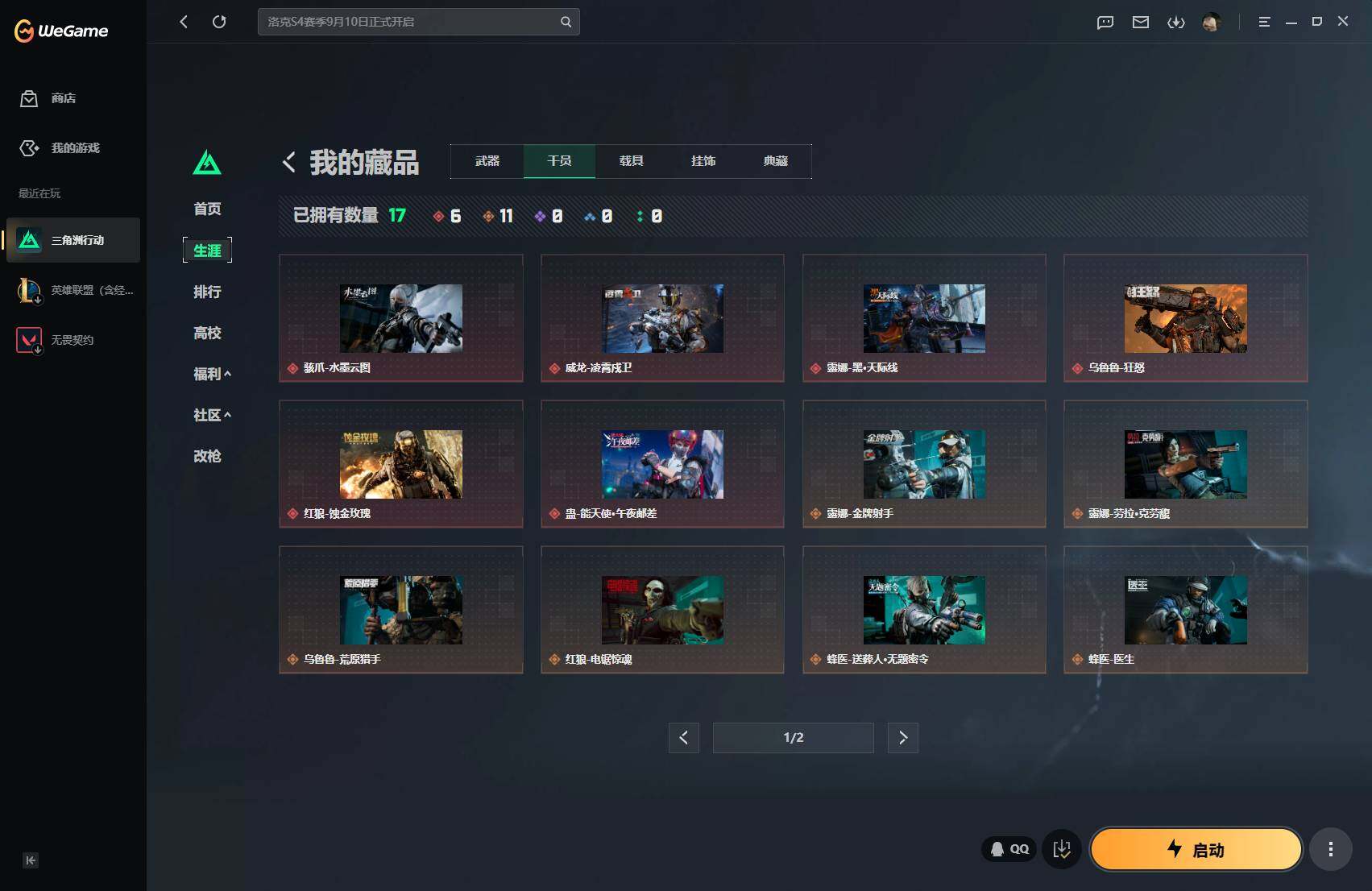
Task: Select 无畏契约 in the recent games list
Action: tap(73, 340)
